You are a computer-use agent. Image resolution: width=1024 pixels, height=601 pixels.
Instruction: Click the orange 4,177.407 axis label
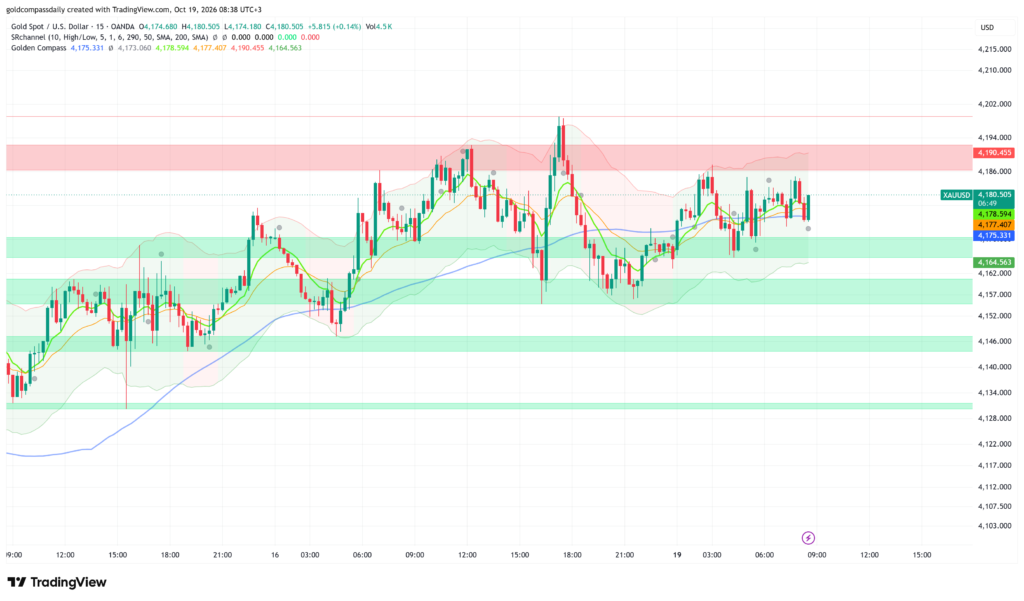994,225
